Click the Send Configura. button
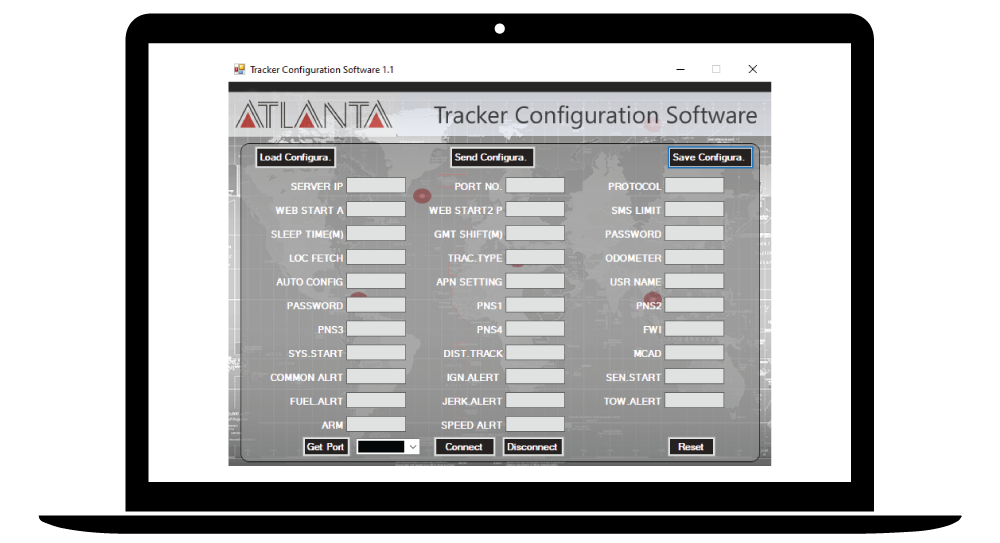 click(x=492, y=158)
